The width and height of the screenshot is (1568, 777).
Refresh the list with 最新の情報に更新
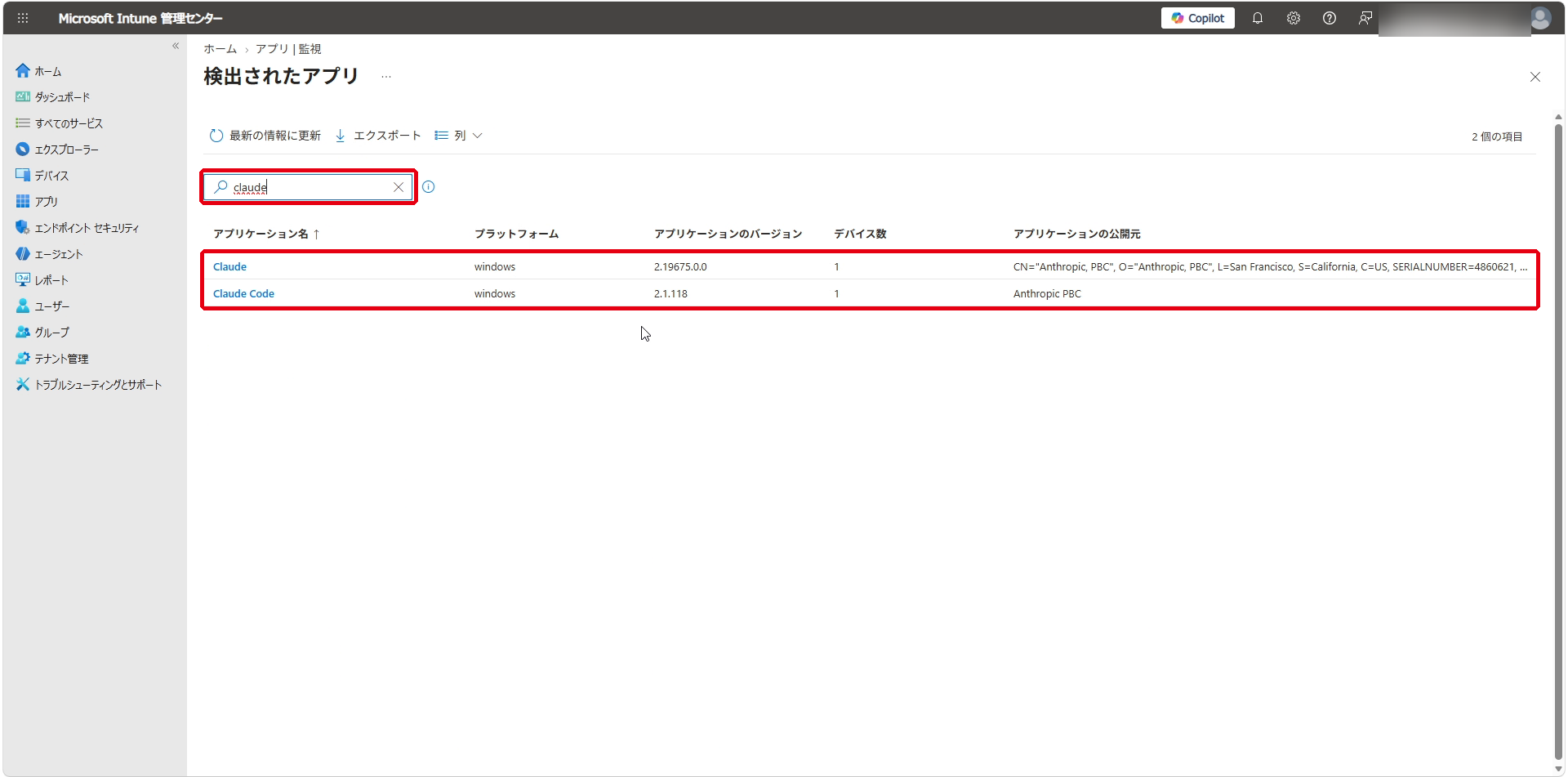pyautogui.click(x=265, y=136)
